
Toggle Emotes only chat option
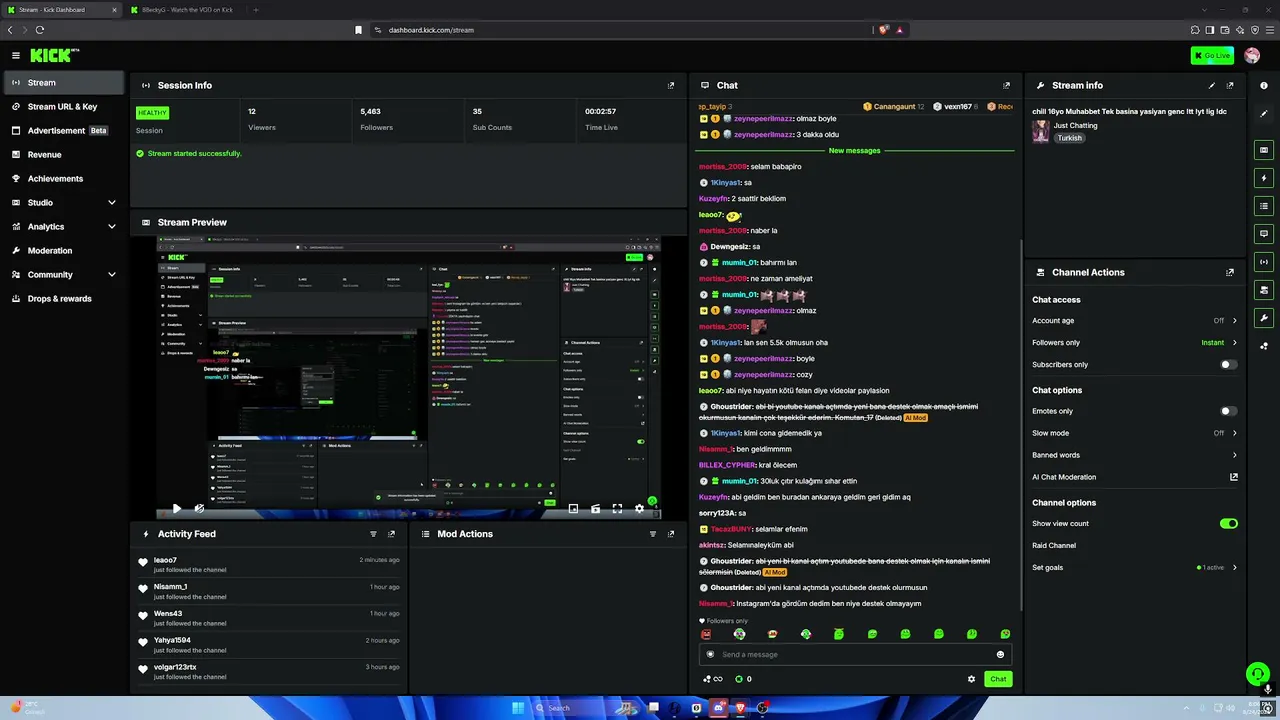tap(1229, 411)
